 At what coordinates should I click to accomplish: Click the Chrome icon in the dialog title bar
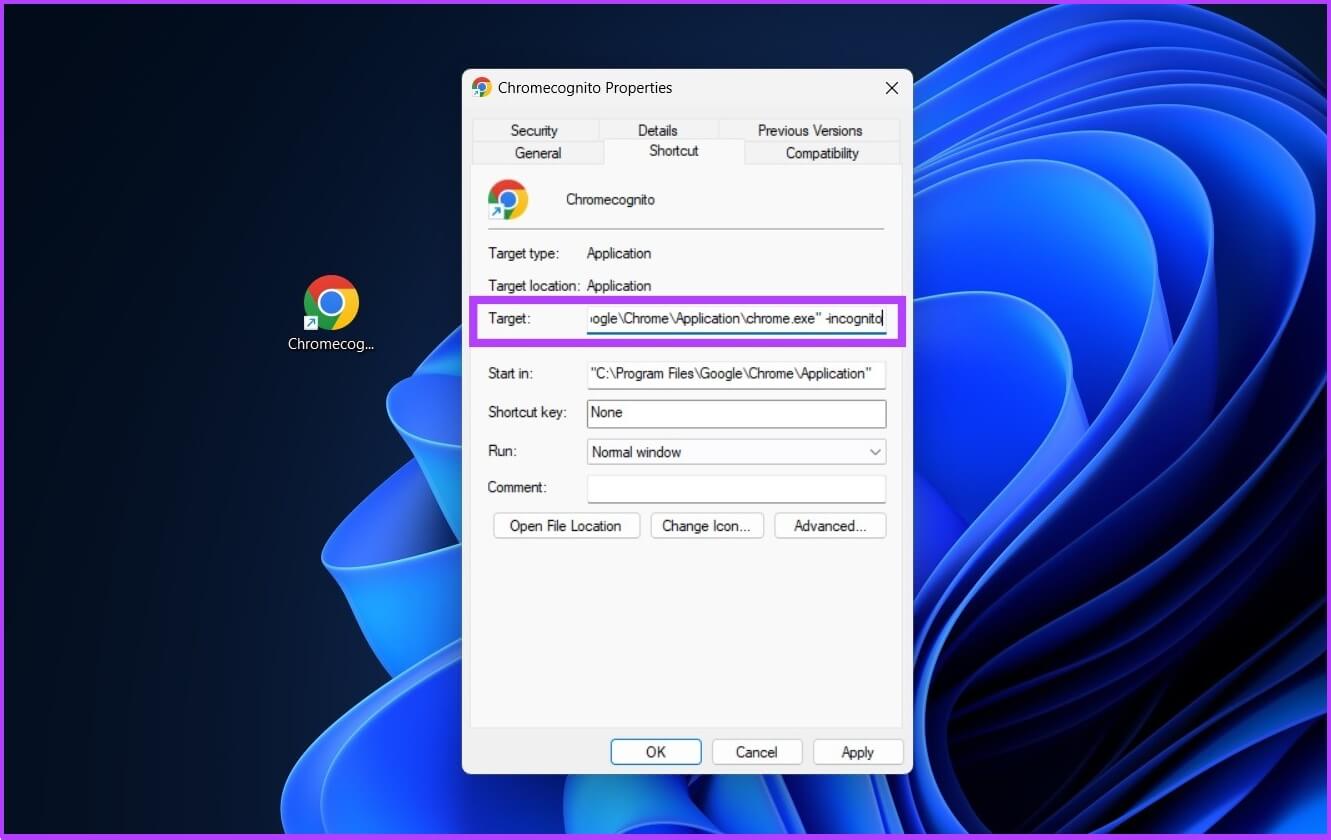482,87
